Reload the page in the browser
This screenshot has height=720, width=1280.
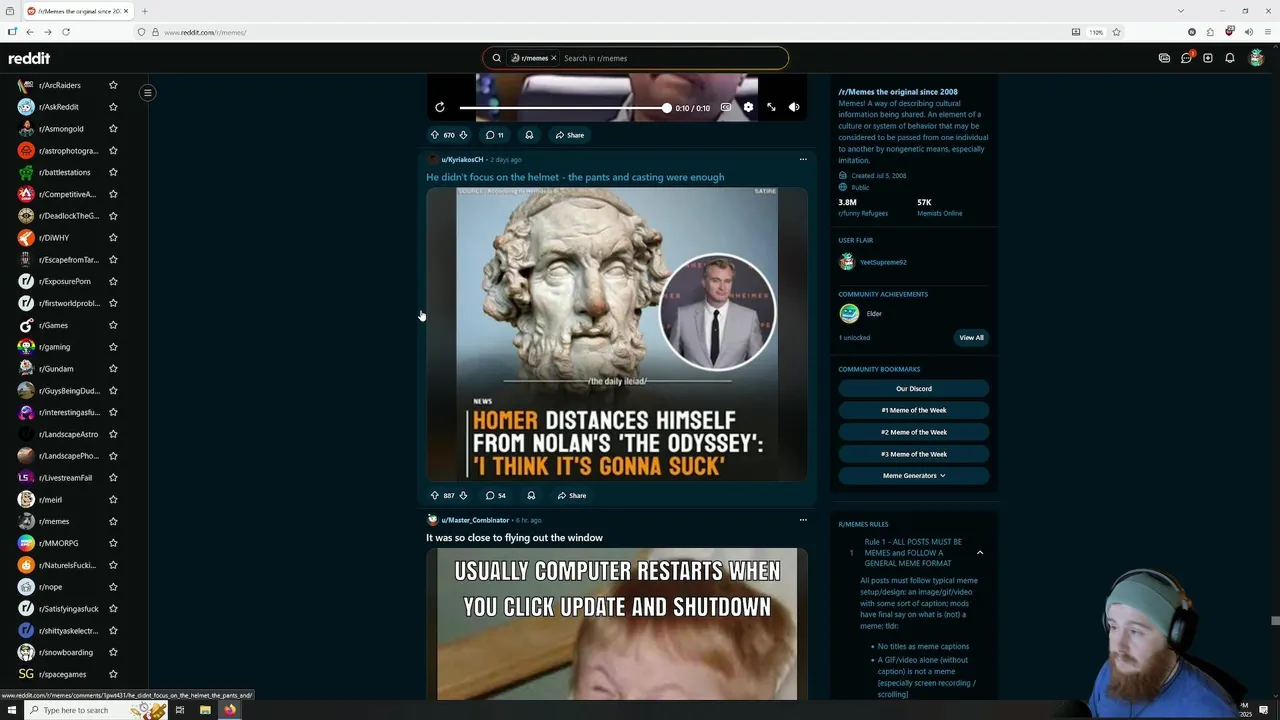(x=66, y=32)
